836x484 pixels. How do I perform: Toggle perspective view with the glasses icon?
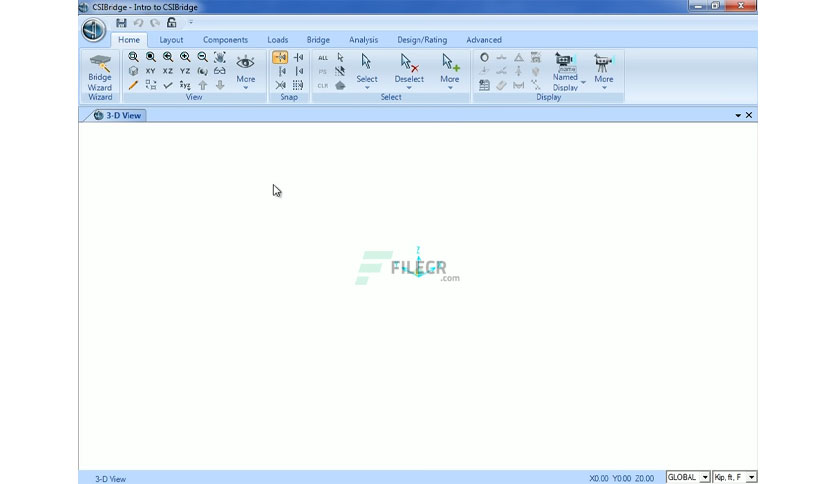pyautogui.click(x=220, y=71)
